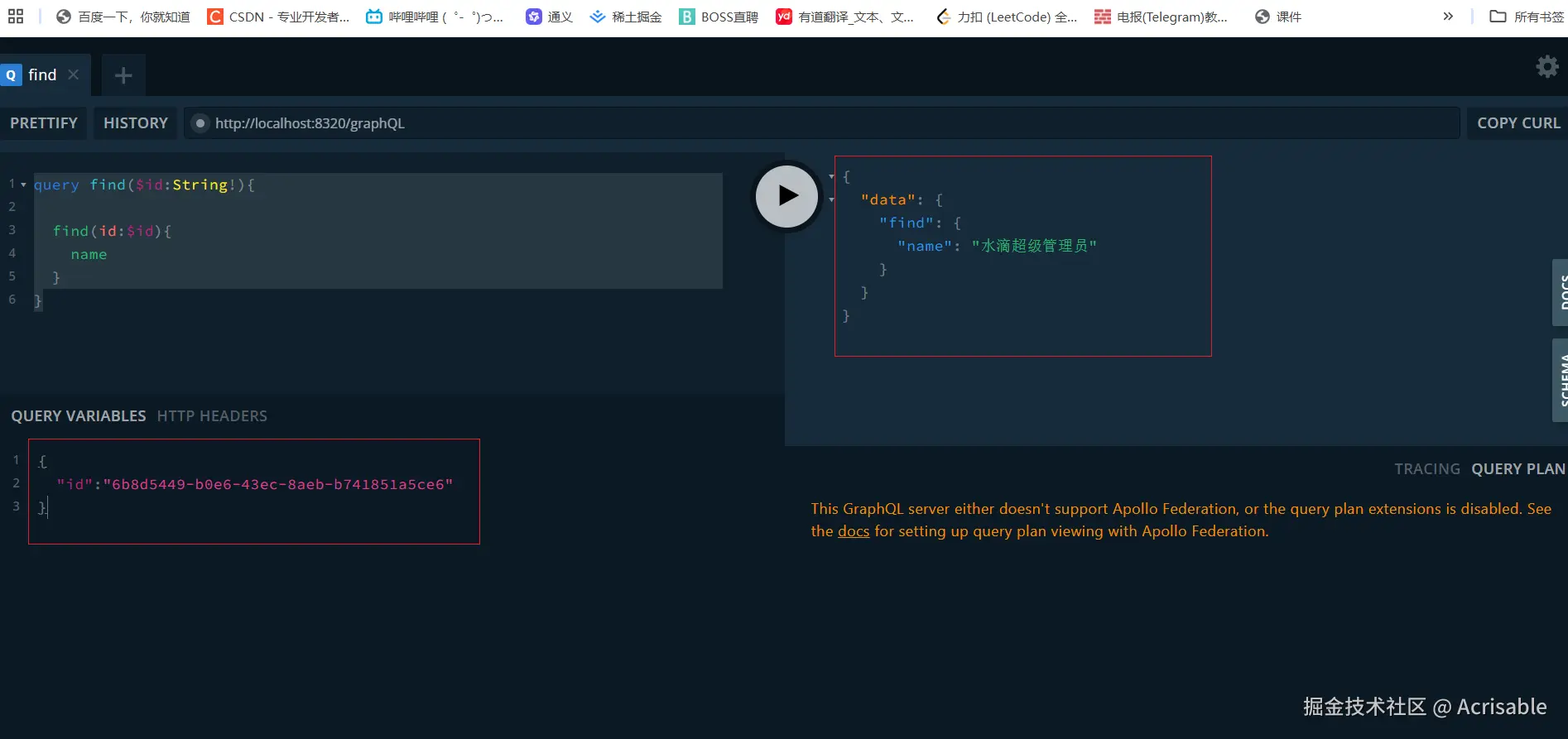Click the endpoint status indicator dot
Viewport: 1568px width, 739px height.
tap(200, 123)
